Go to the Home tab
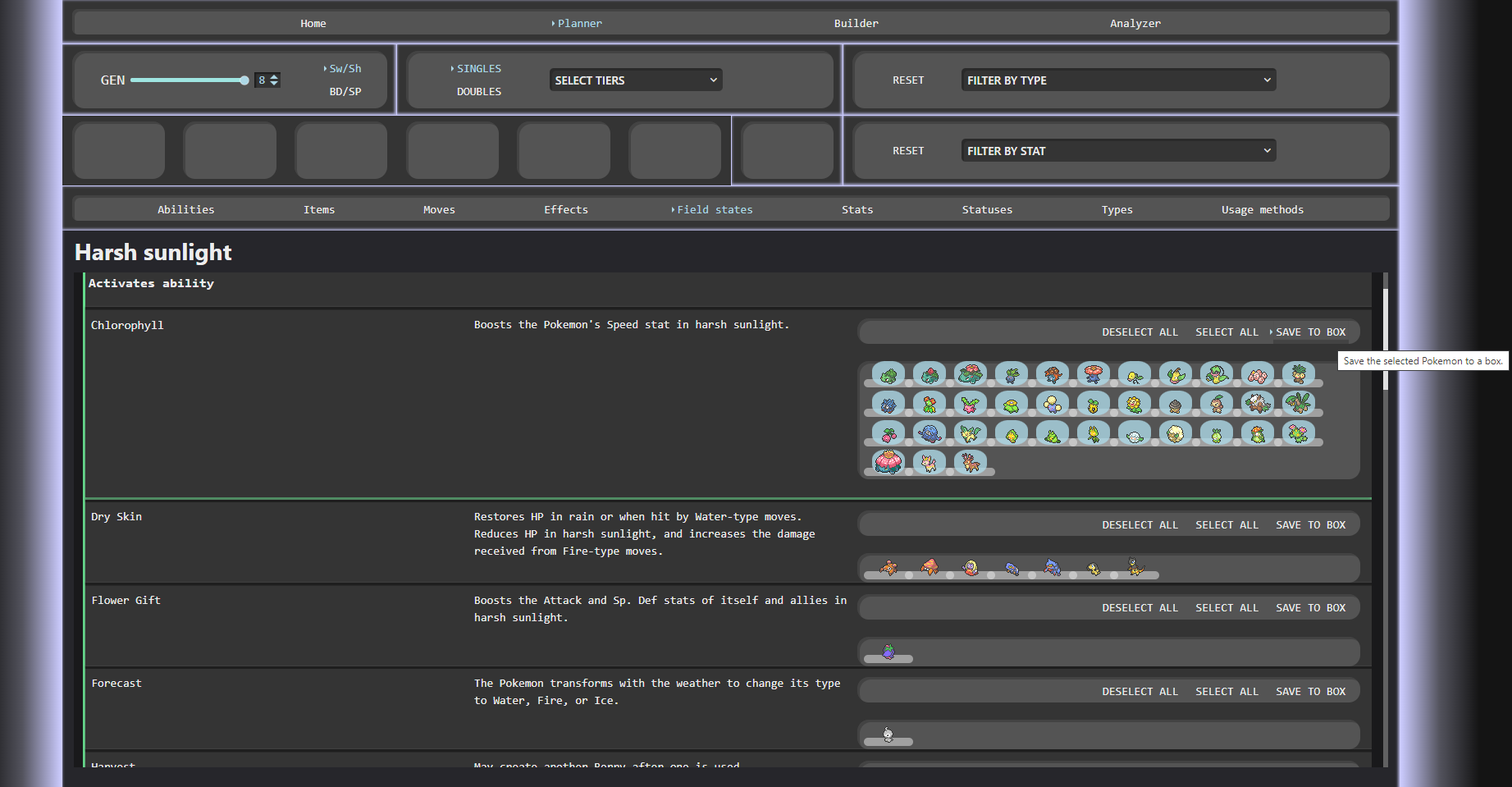 point(313,23)
